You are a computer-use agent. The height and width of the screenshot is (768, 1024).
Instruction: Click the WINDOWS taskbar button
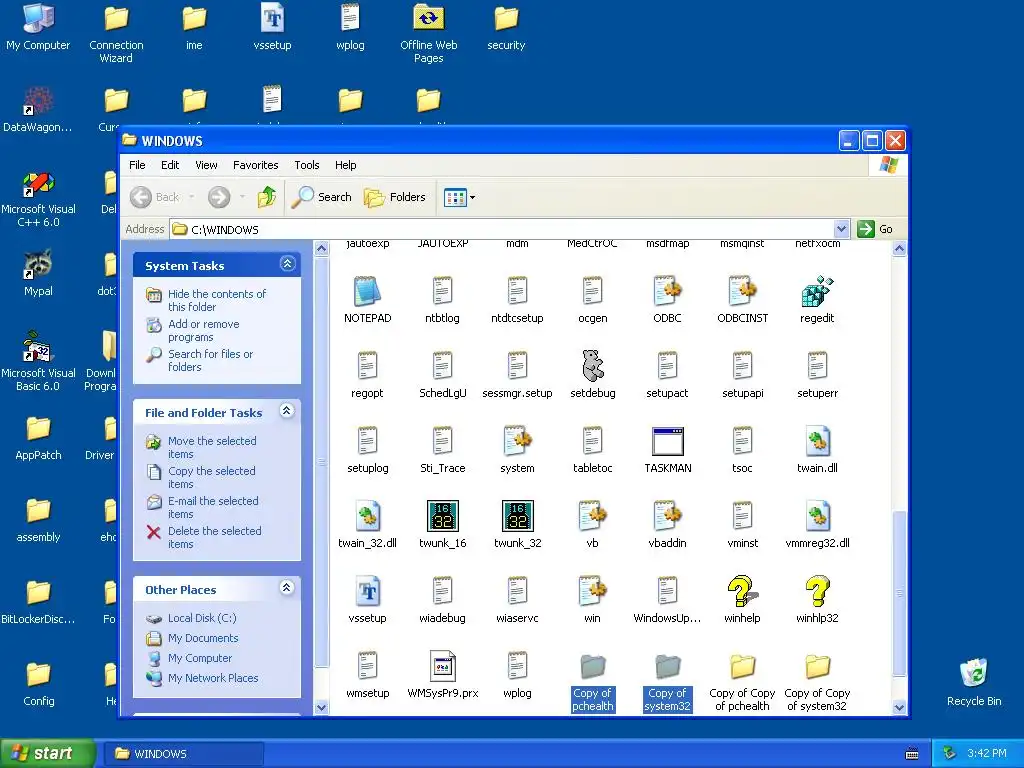click(x=184, y=754)
